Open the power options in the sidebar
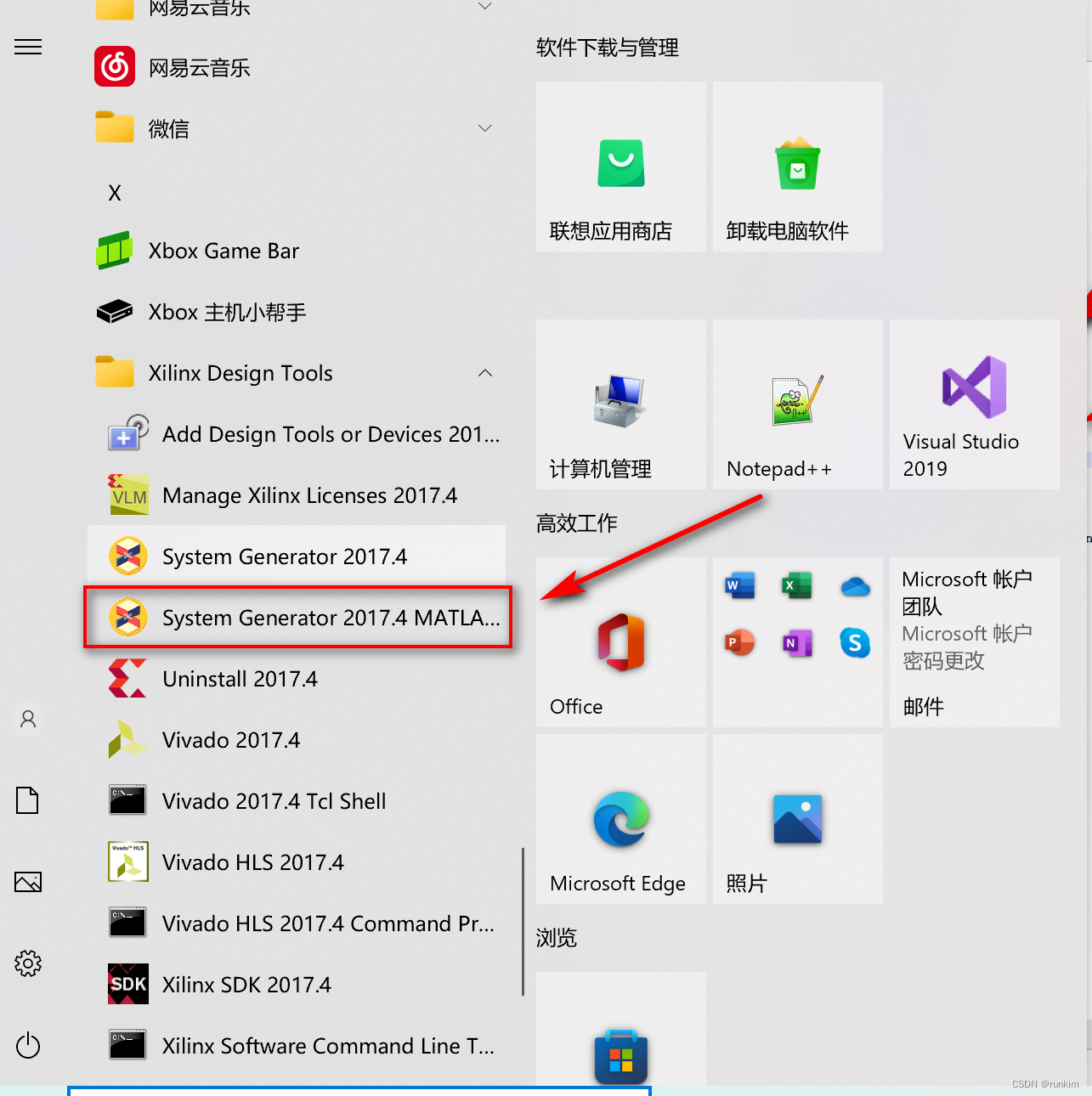 pyautogui.click(x=28, y=1046)
